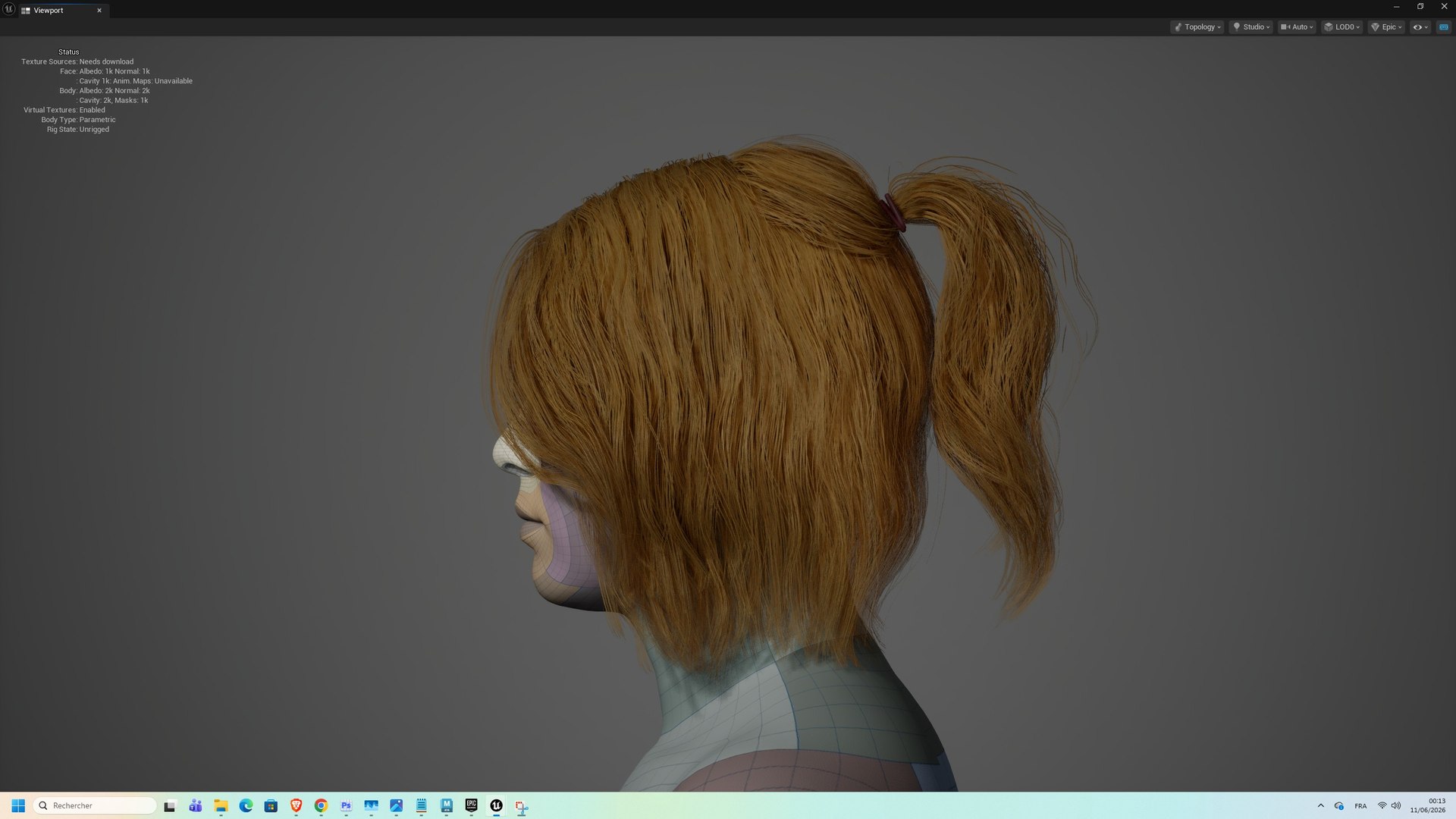Screen dimensions: 1456x819
Task: Click the Viewport tab grid icon
Action: coord(26,11)
